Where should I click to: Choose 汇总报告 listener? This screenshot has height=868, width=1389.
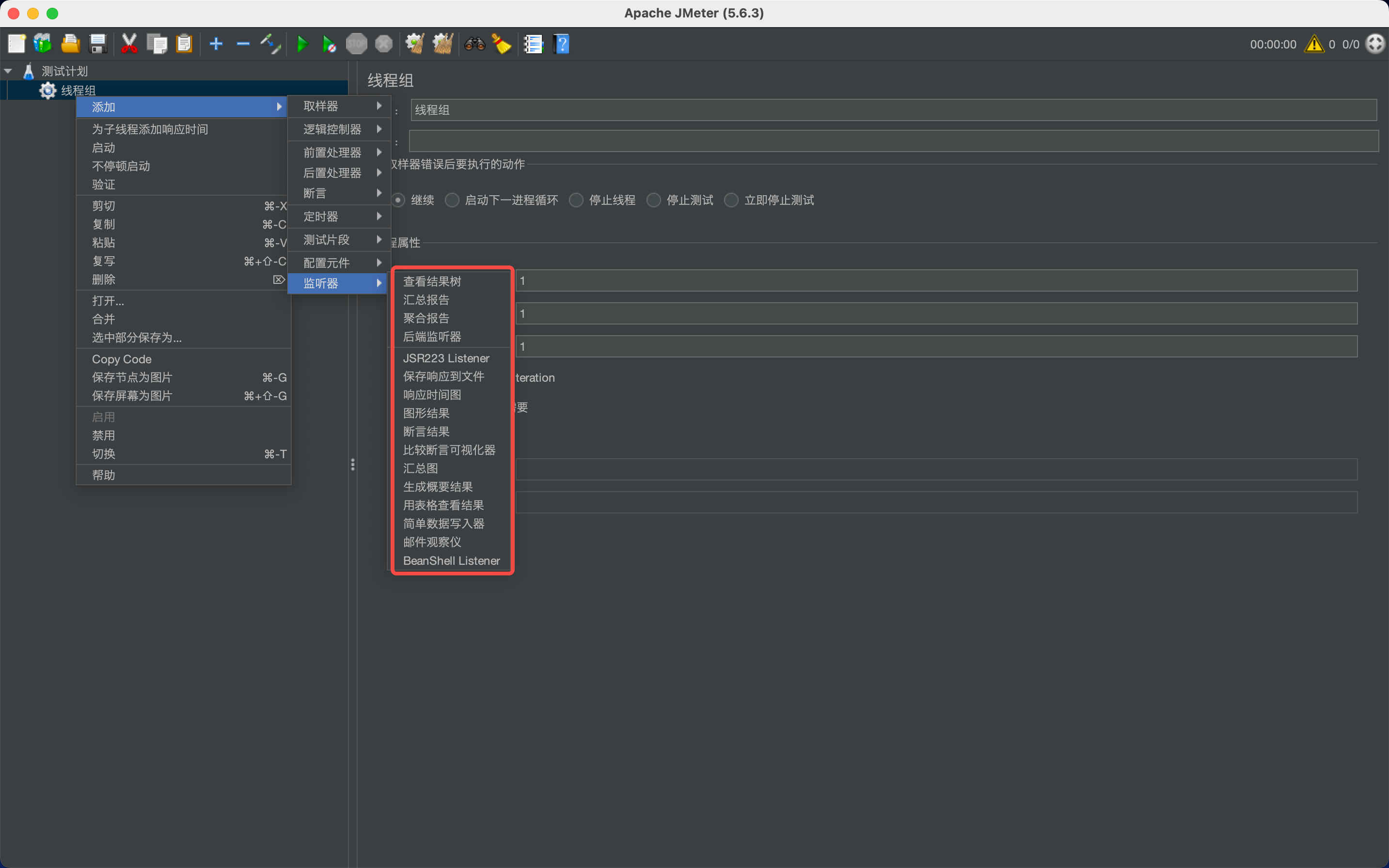453,300
